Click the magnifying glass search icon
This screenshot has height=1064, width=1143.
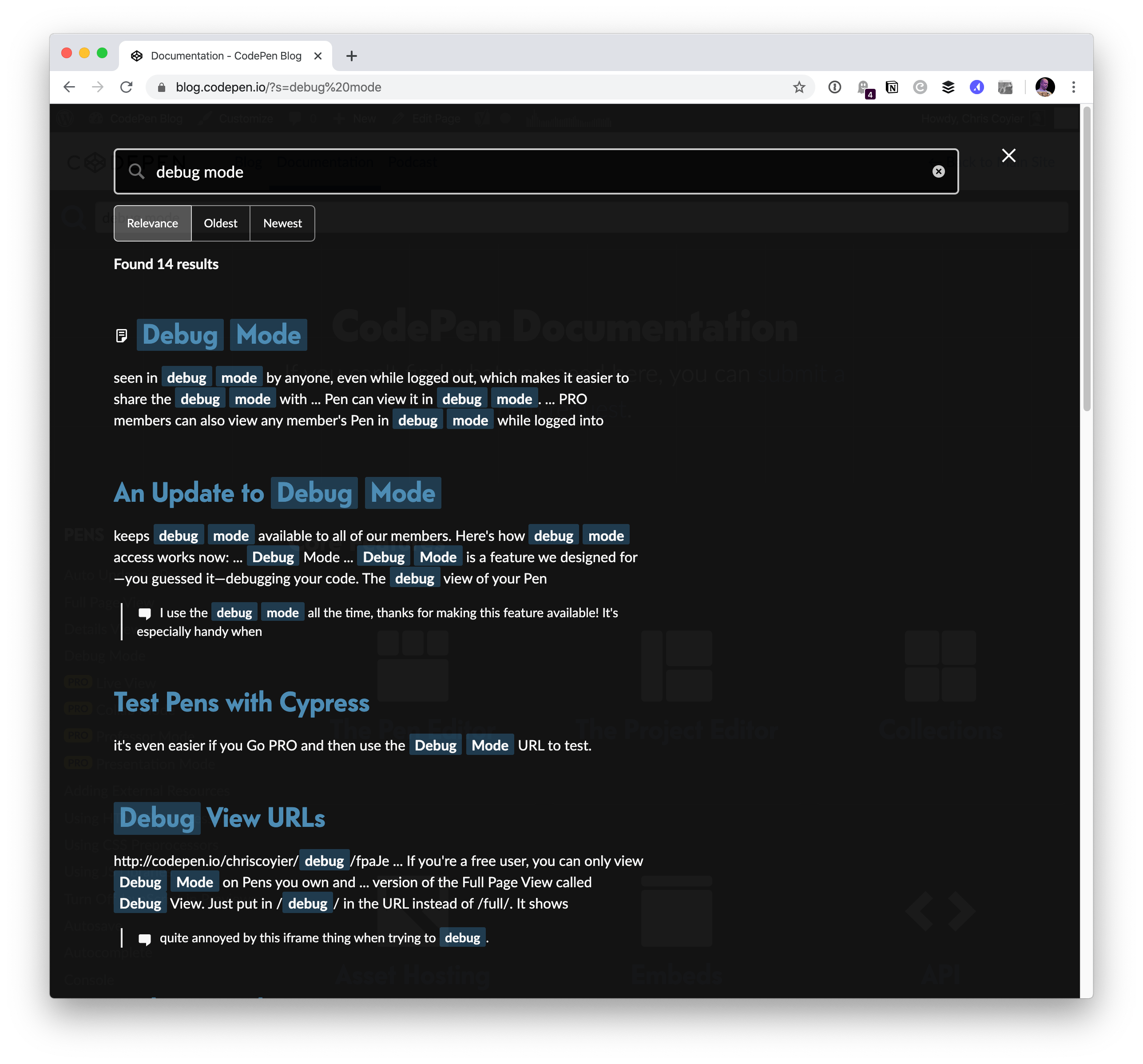coord(136,171)
